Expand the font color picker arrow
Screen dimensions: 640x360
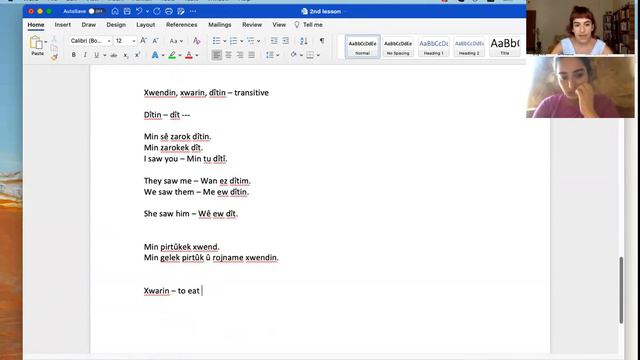[197, 56]
